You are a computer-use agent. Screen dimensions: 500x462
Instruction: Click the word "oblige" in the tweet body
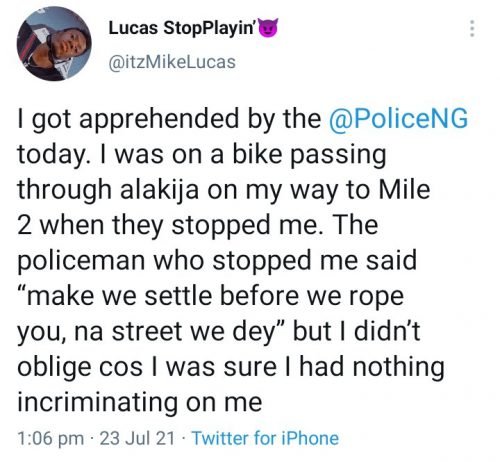point(54,367)
